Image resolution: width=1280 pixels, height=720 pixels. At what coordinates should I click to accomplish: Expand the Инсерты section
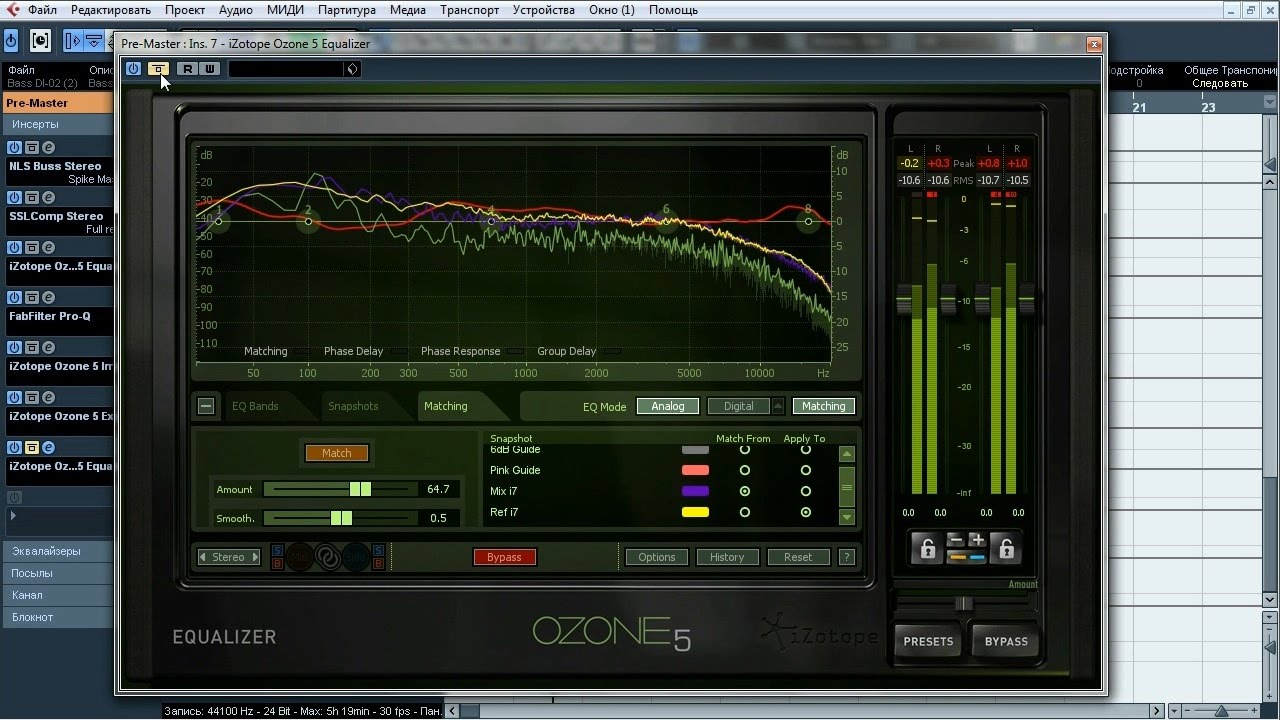58,124
